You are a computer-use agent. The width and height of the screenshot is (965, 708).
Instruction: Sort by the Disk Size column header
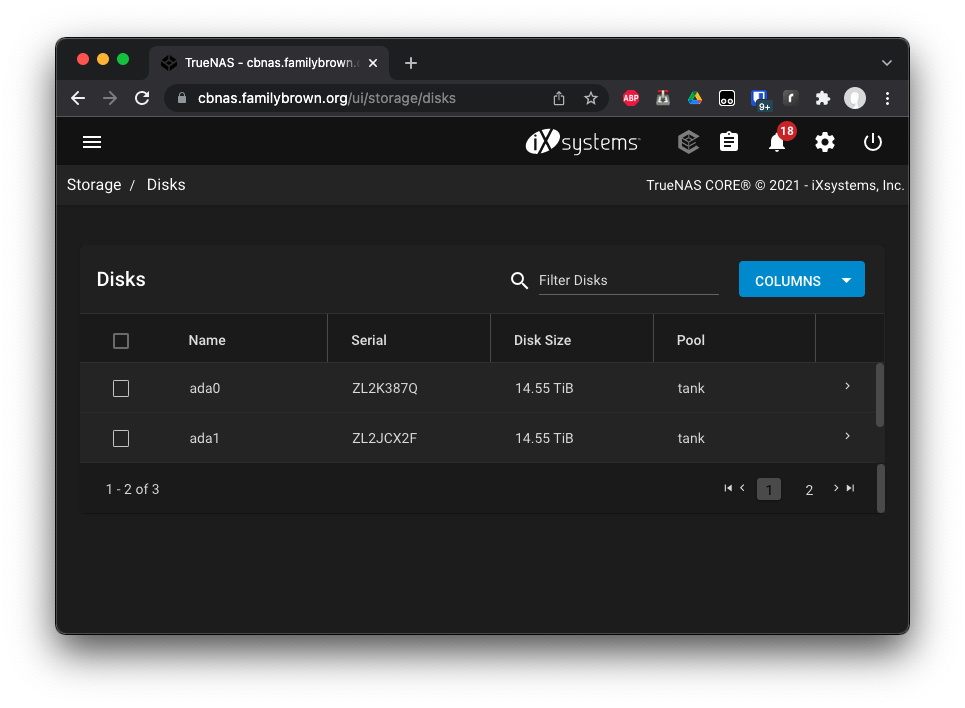(x=542, y=340)
